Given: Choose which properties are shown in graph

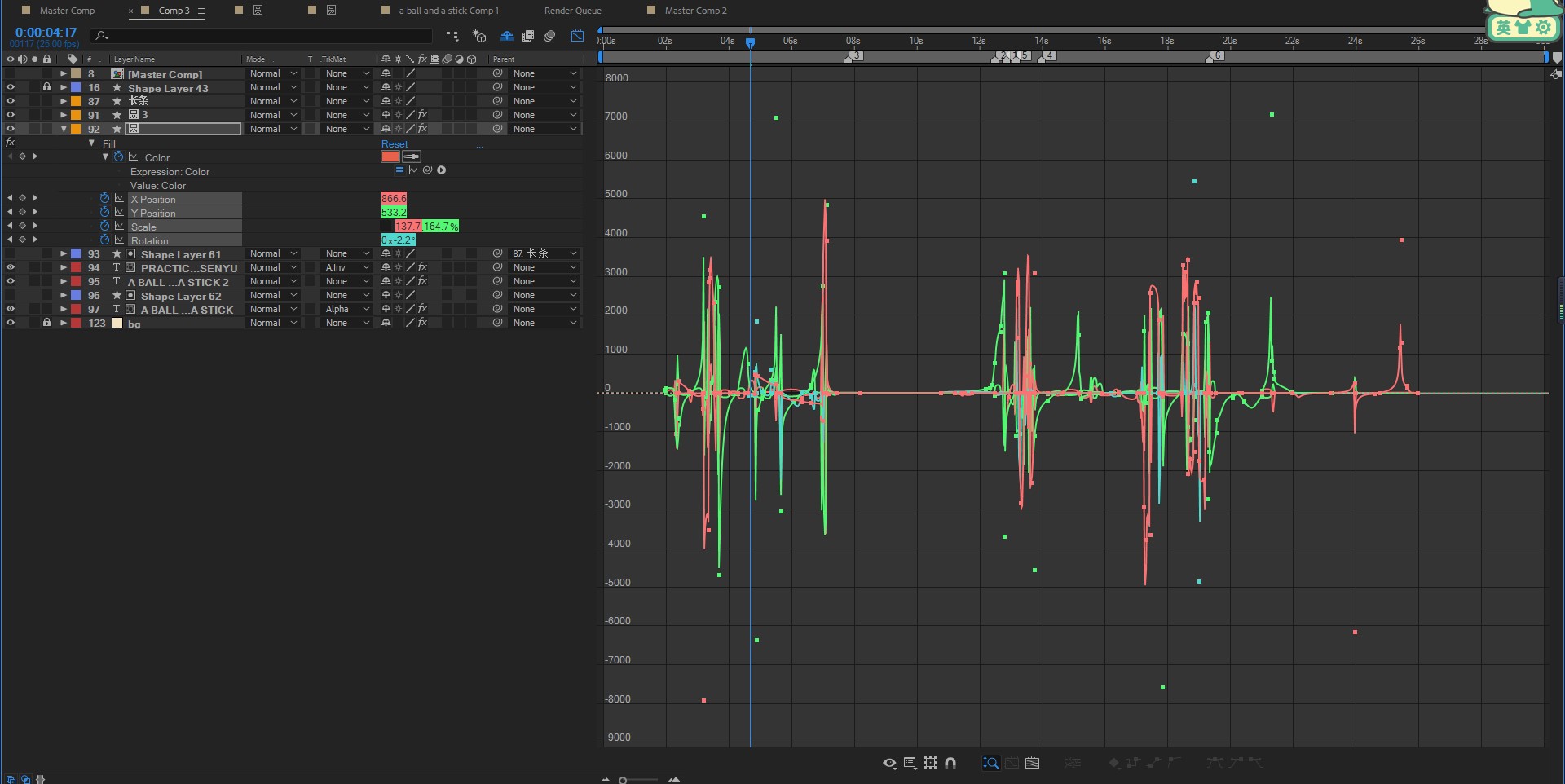Looking at the screenshot, I should click(889, 763).
